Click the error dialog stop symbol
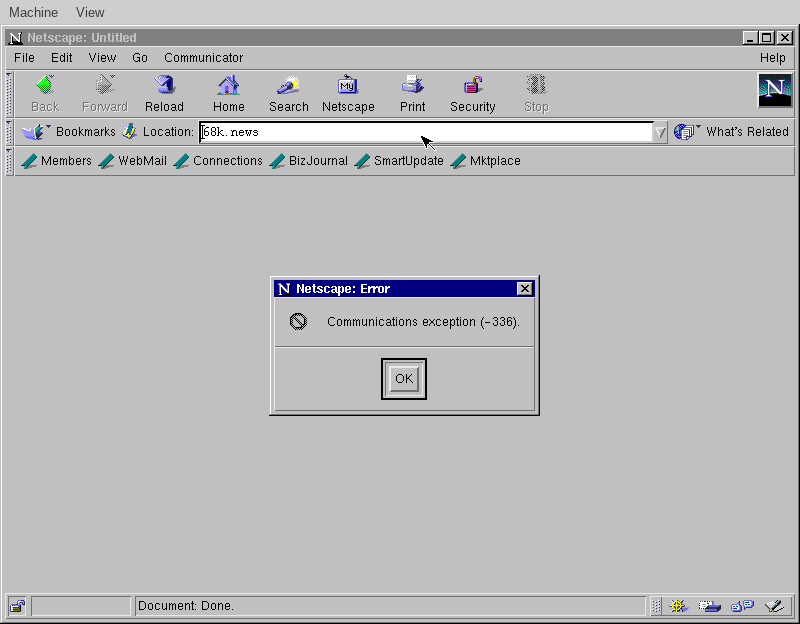 (298, 321)
